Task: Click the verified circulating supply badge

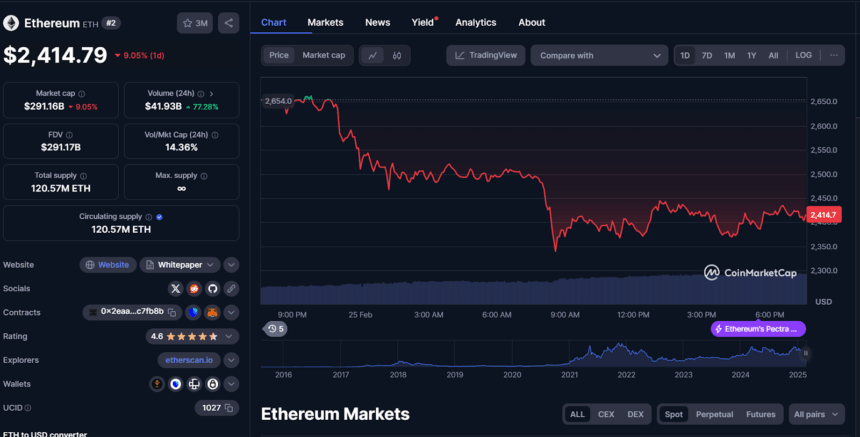Action: [x=160, y=217]
